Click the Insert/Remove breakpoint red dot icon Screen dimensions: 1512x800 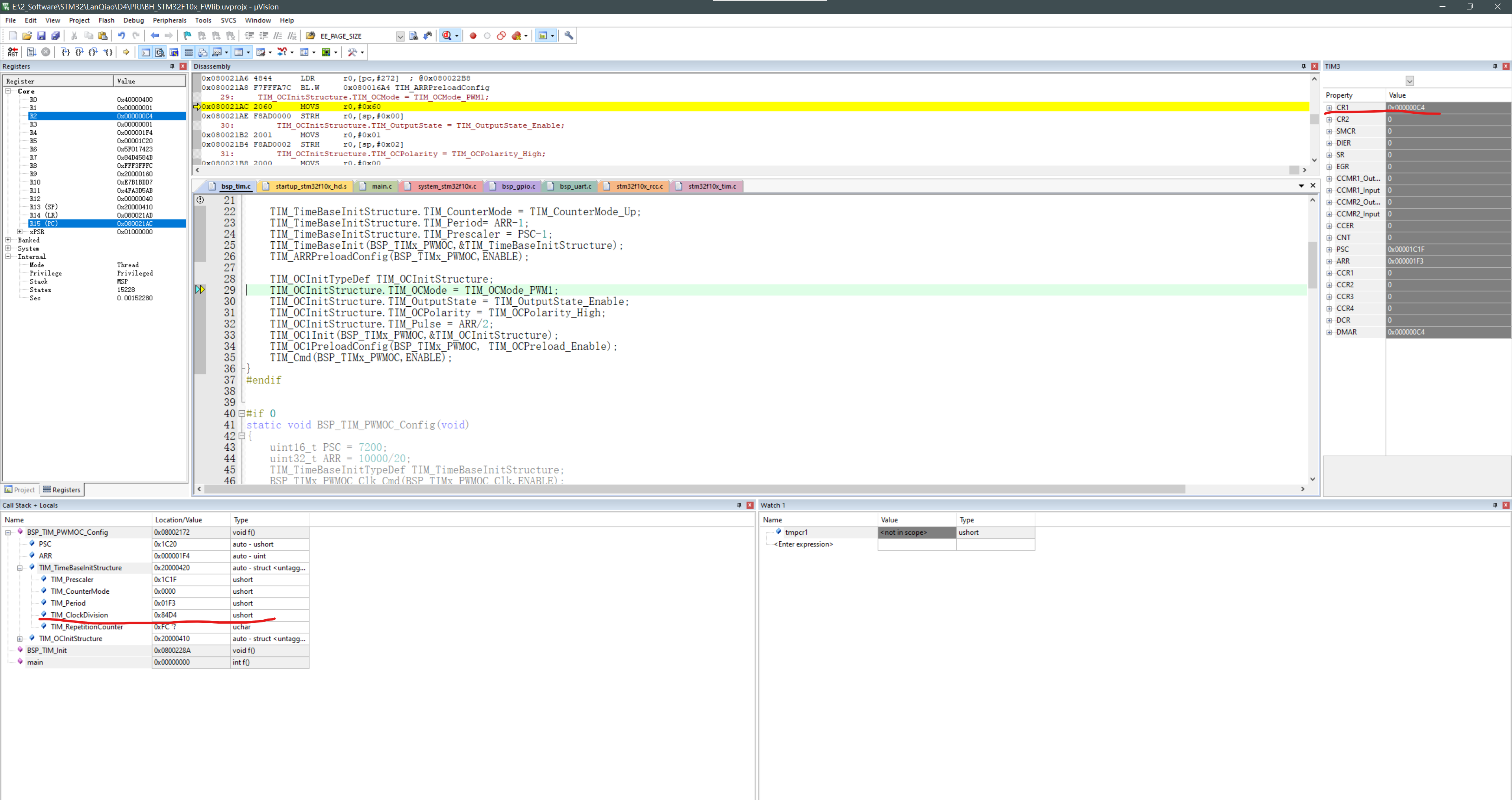(x=473, y=36)
